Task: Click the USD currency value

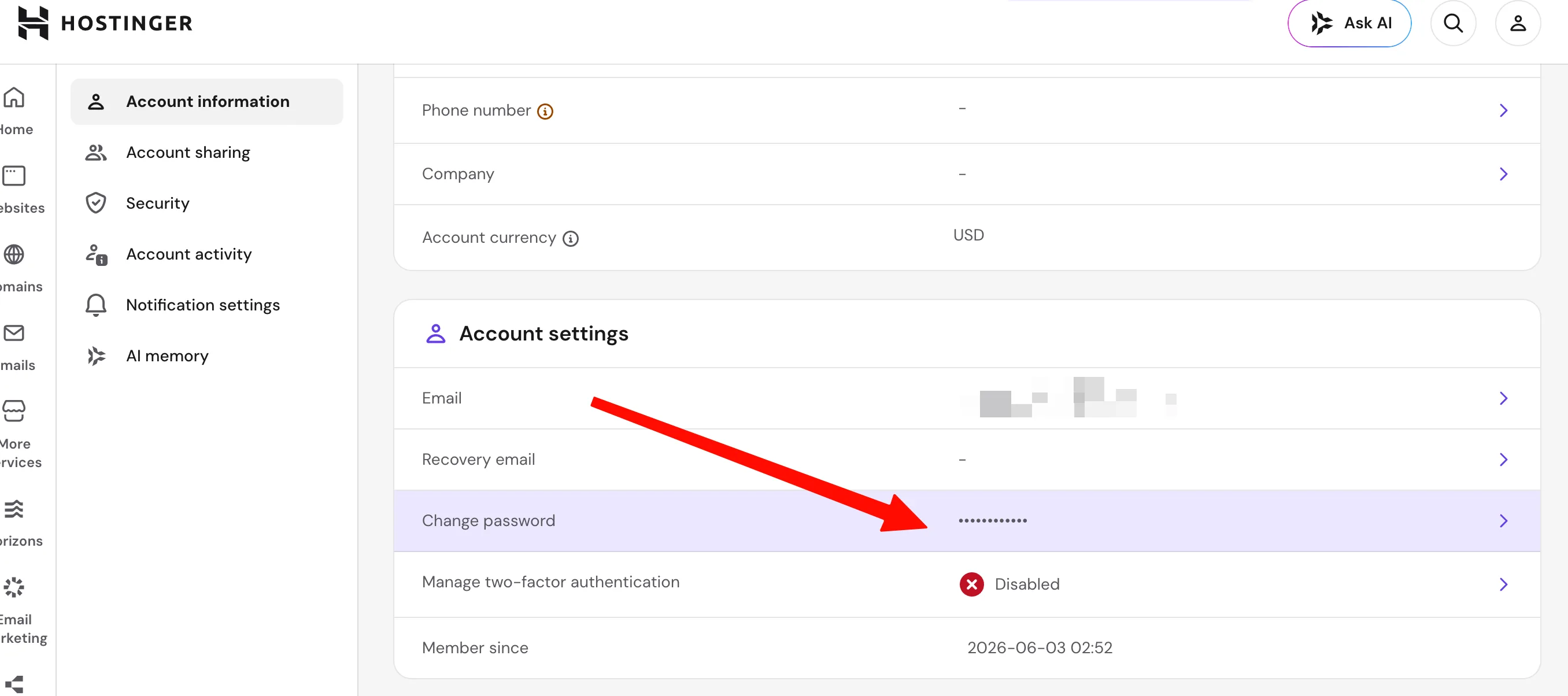Action: coord(968,235)
